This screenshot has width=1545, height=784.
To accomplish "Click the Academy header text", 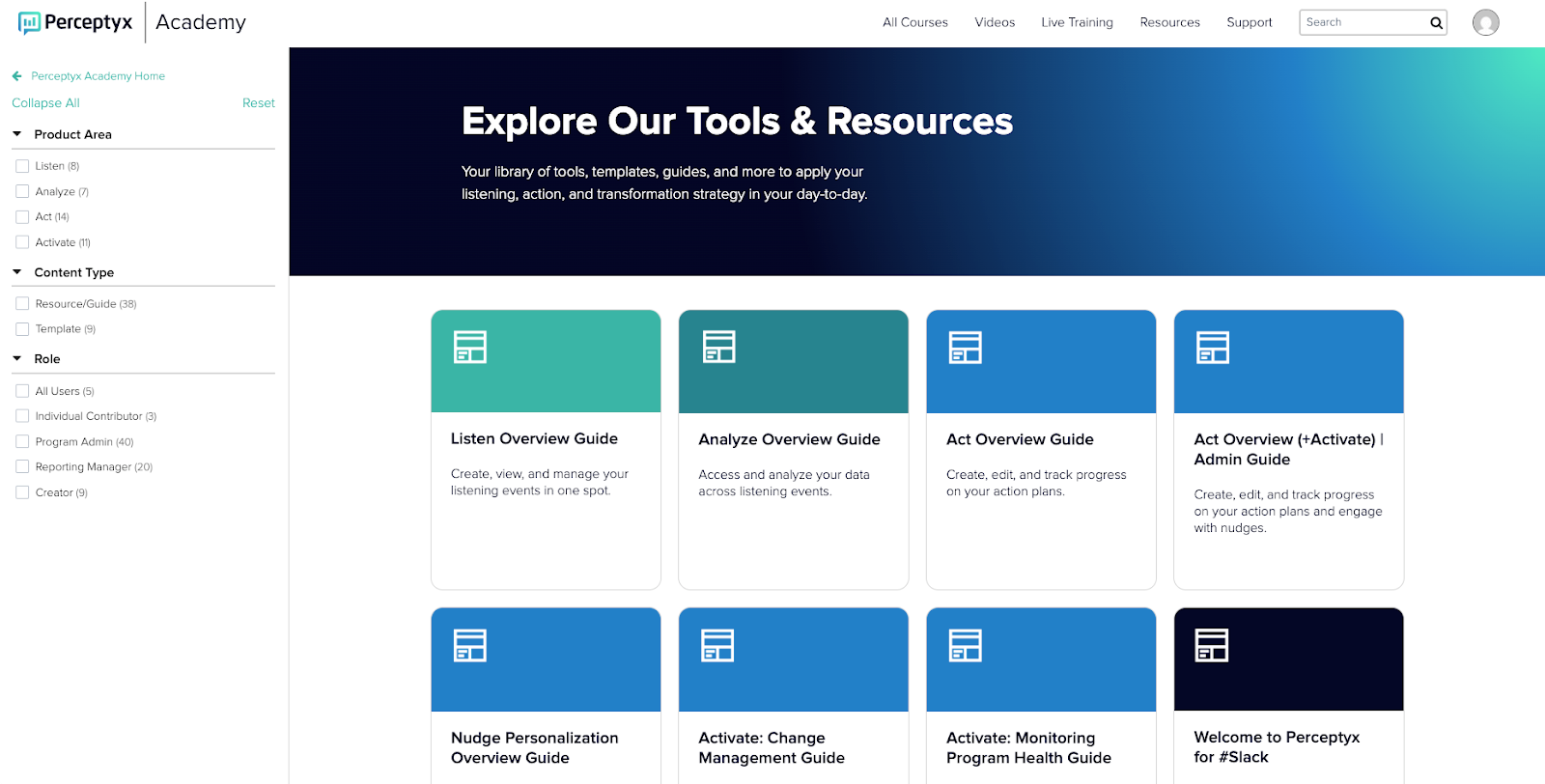I will click(201, 22).
